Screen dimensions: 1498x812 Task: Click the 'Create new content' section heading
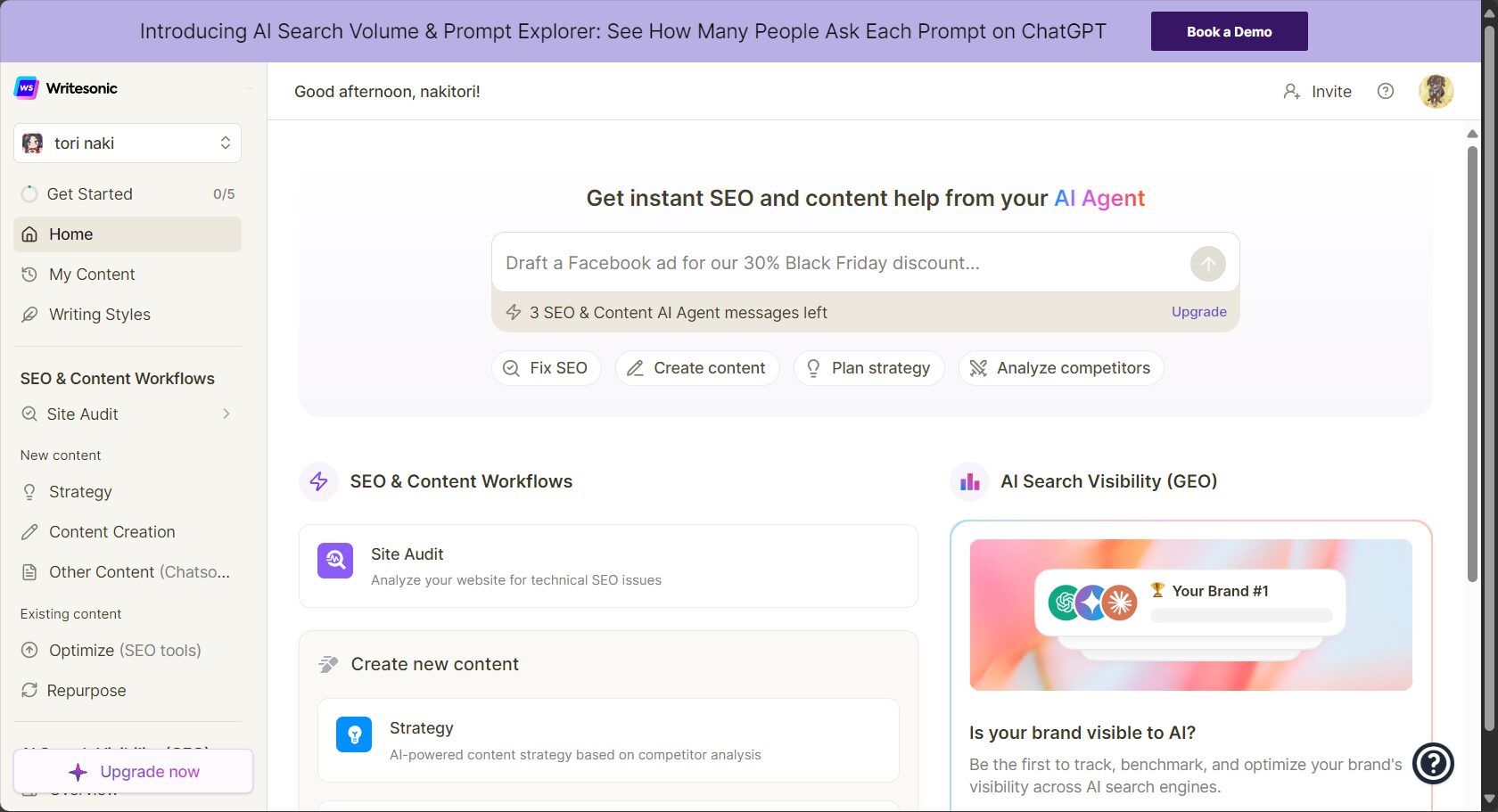434,664
